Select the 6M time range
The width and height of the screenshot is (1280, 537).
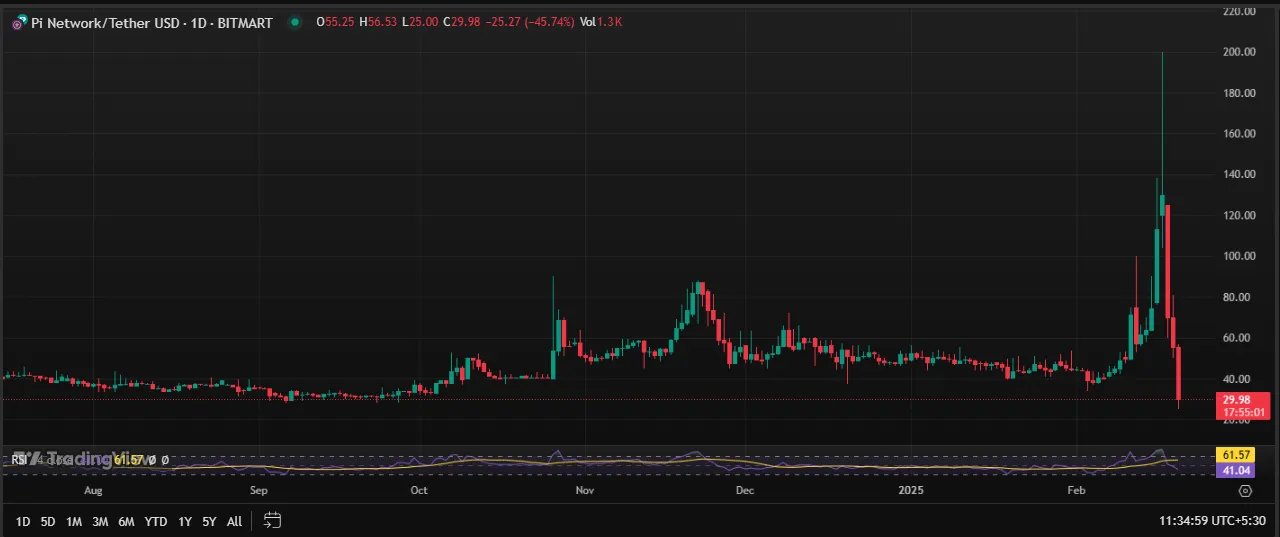coord(126,521)
